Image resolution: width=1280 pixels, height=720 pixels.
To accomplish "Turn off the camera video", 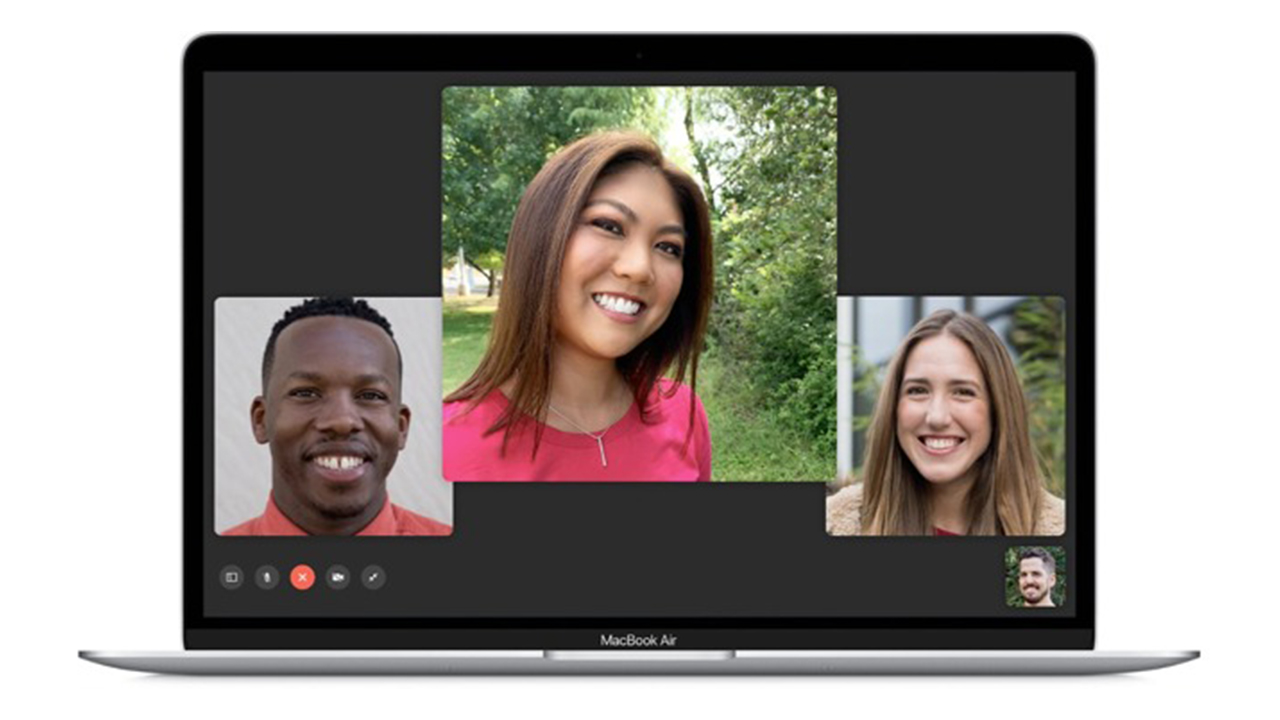I will click(x=338, y=577).
